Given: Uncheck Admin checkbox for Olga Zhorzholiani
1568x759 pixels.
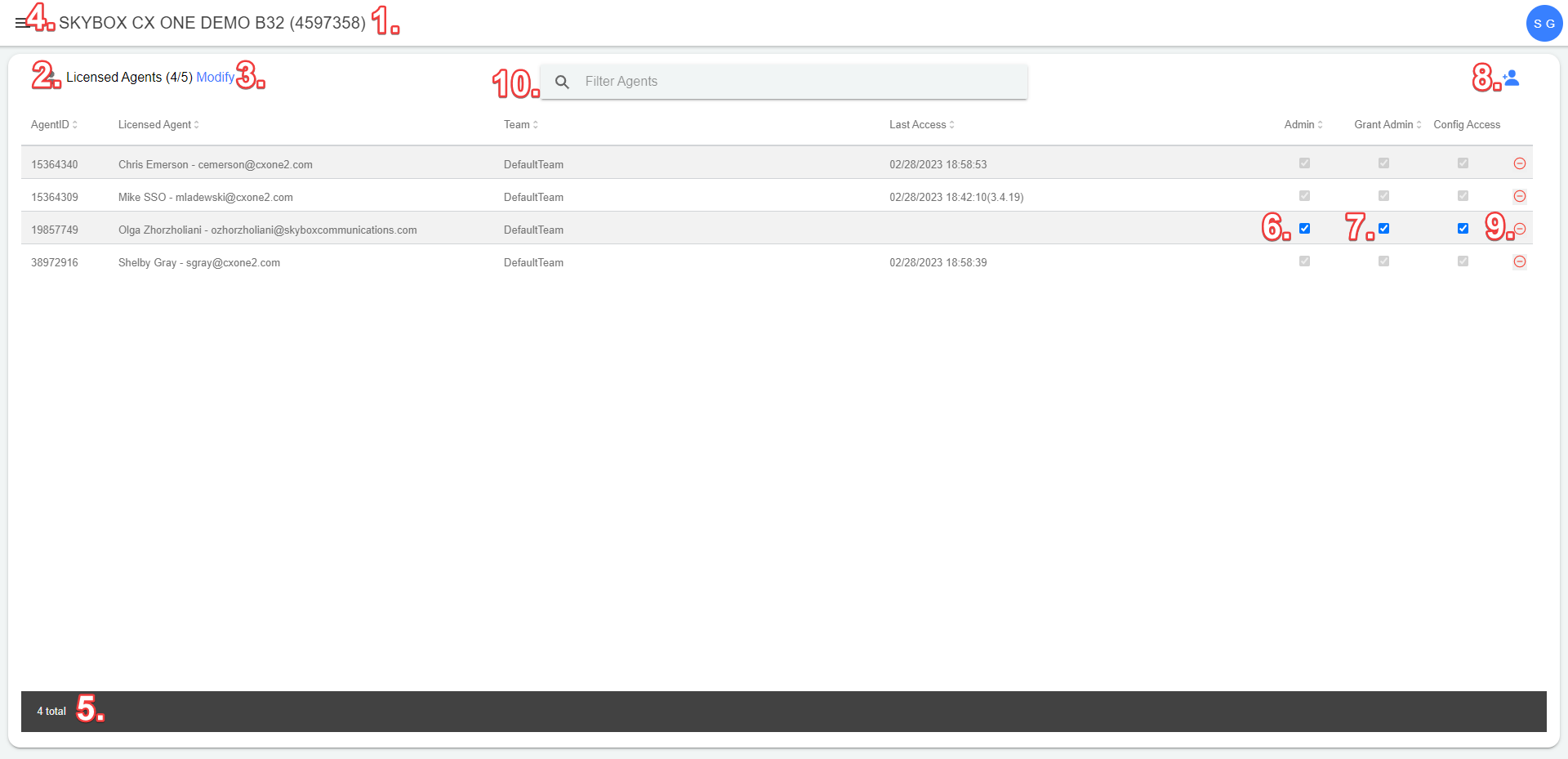Looking at the screenshot, I should (x=1304, y=229).
